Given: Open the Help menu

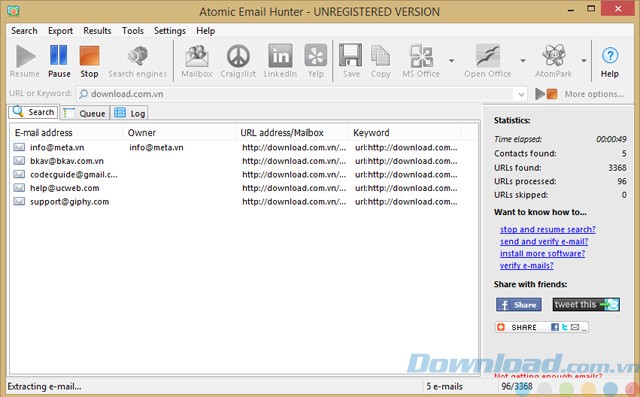Looking at the screenshot, I should pyautogui.click(x=205, y=31).
